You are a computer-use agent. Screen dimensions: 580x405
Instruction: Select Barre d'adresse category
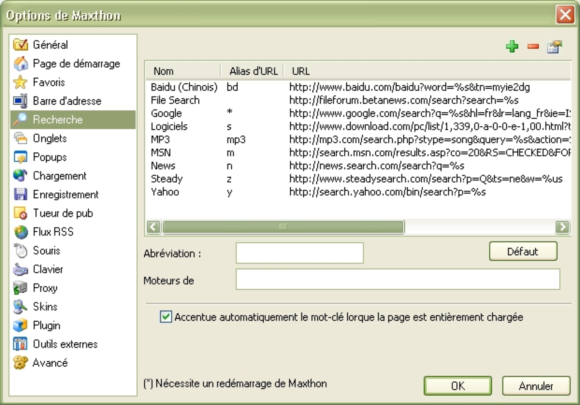[x=73, y=101]
